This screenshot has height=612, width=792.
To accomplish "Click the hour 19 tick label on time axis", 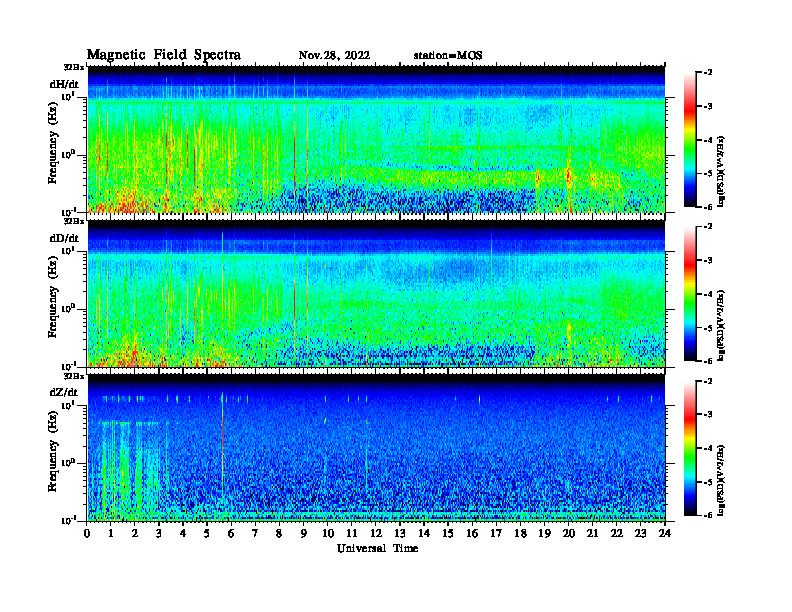I will click(x=544, y=534).
